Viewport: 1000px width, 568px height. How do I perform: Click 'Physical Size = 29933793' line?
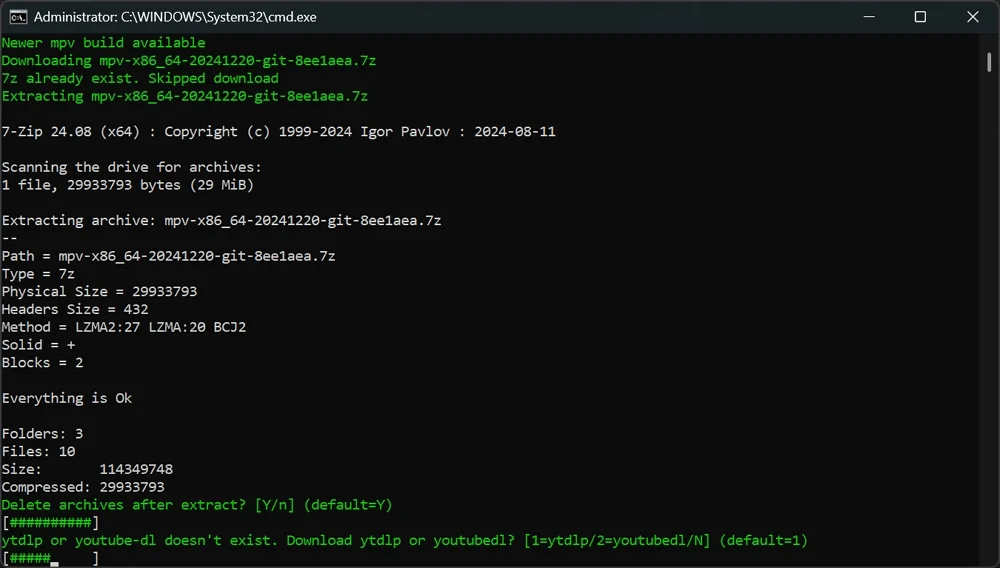tap(99, 291)
